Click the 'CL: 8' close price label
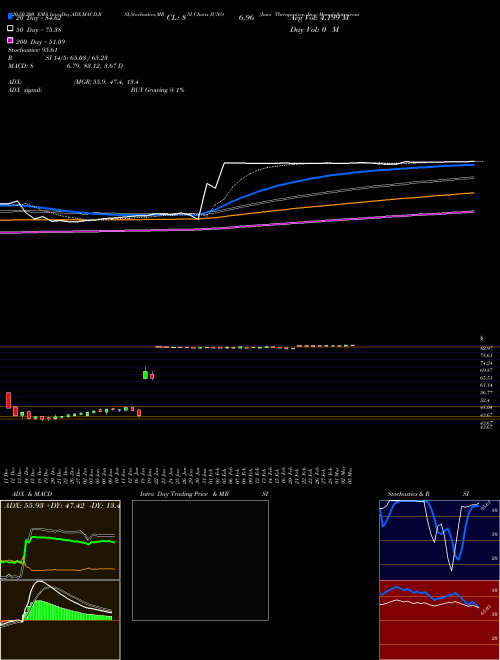Viewport: 500px width, 660px height. click(176, 18)
